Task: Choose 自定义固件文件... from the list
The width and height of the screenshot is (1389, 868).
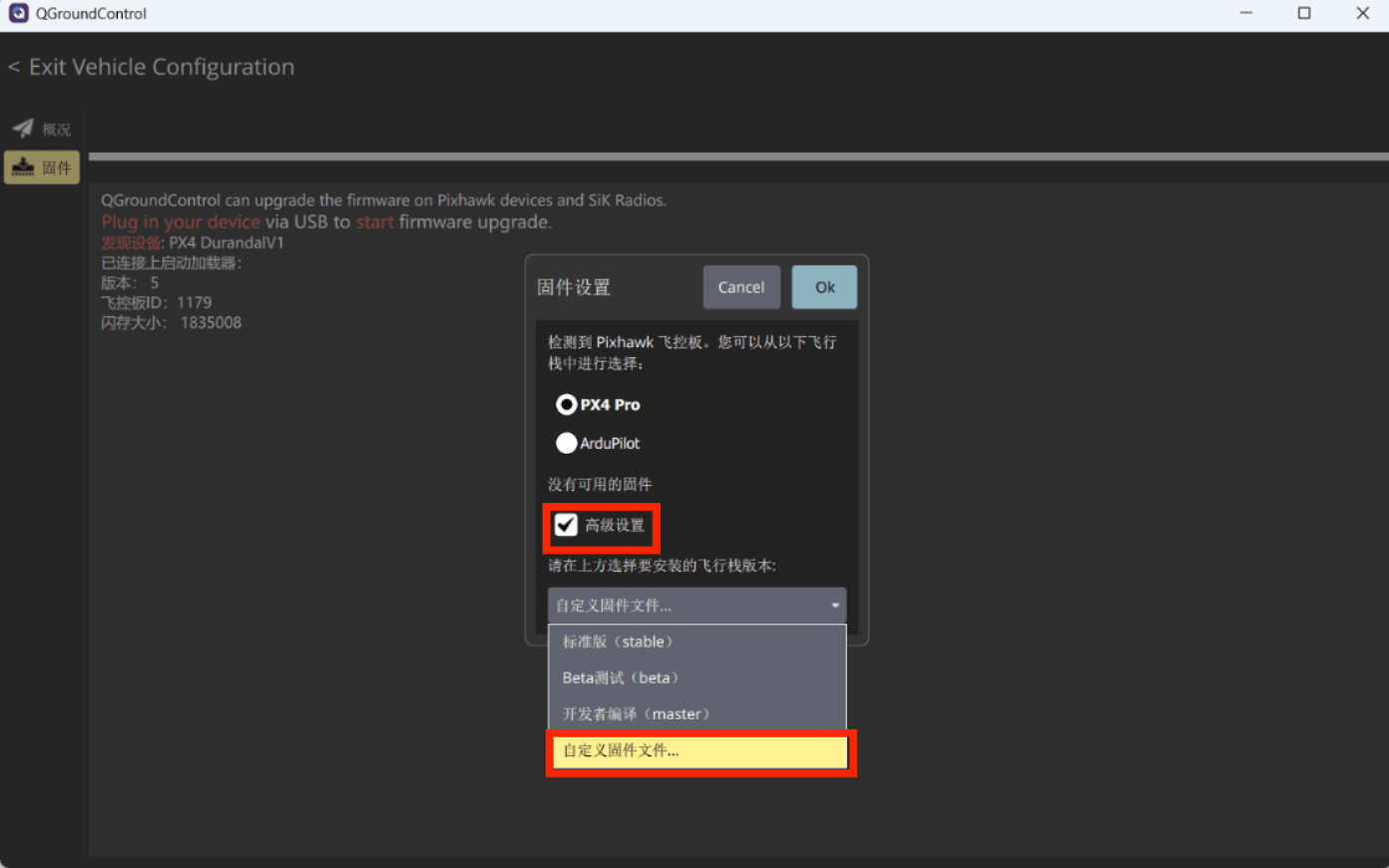Action: pos(697,750)
